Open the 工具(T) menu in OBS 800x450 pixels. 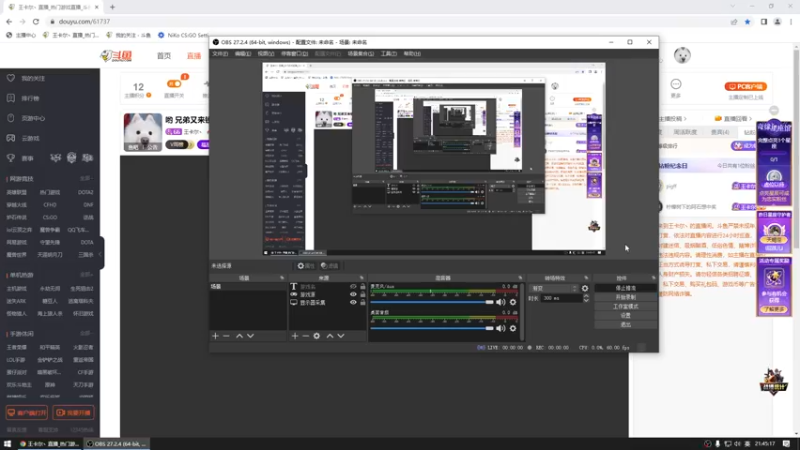tap(389, 54)
